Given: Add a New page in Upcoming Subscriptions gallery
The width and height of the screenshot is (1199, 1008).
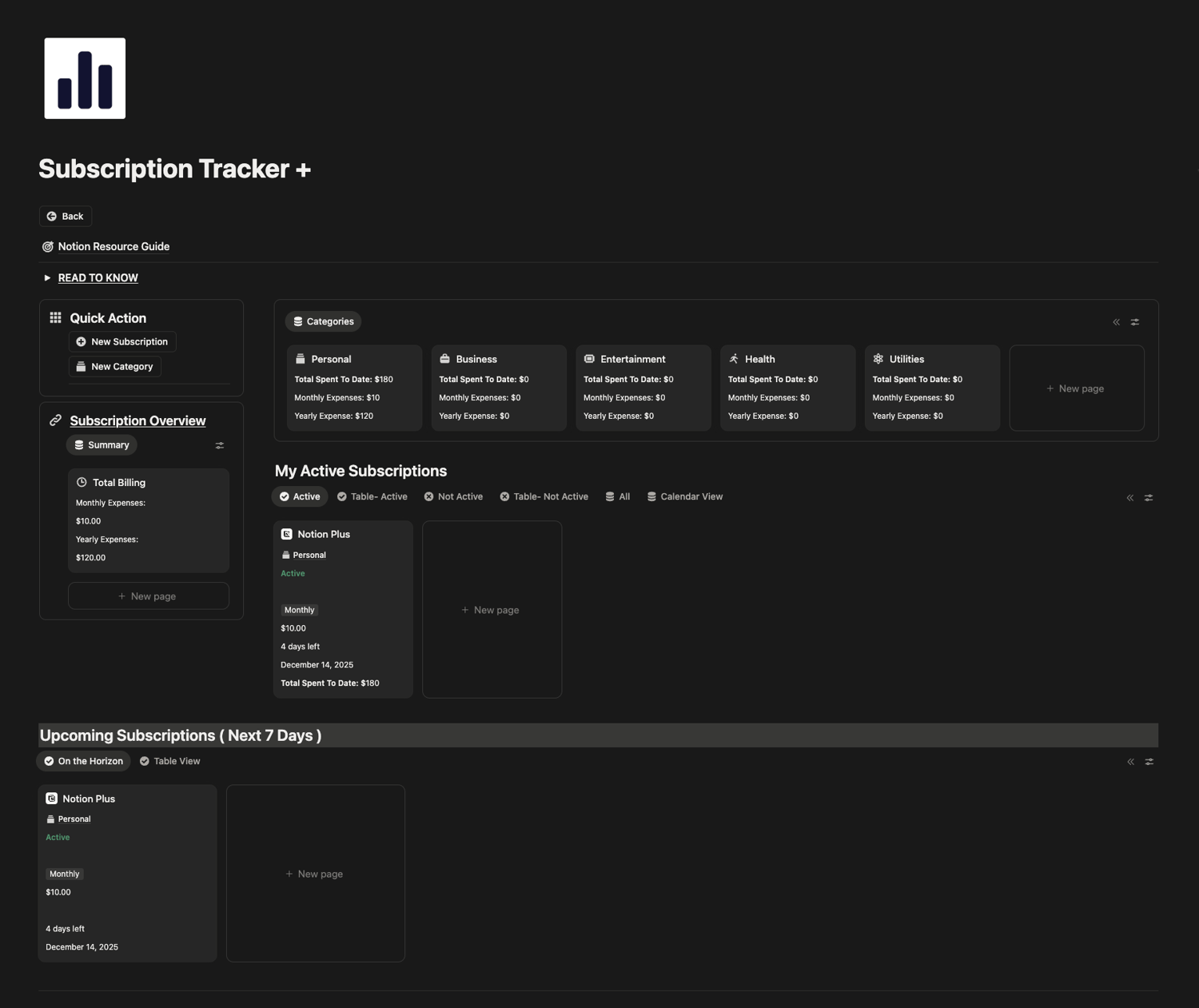Looking at the screenshot, I should 316,874.
